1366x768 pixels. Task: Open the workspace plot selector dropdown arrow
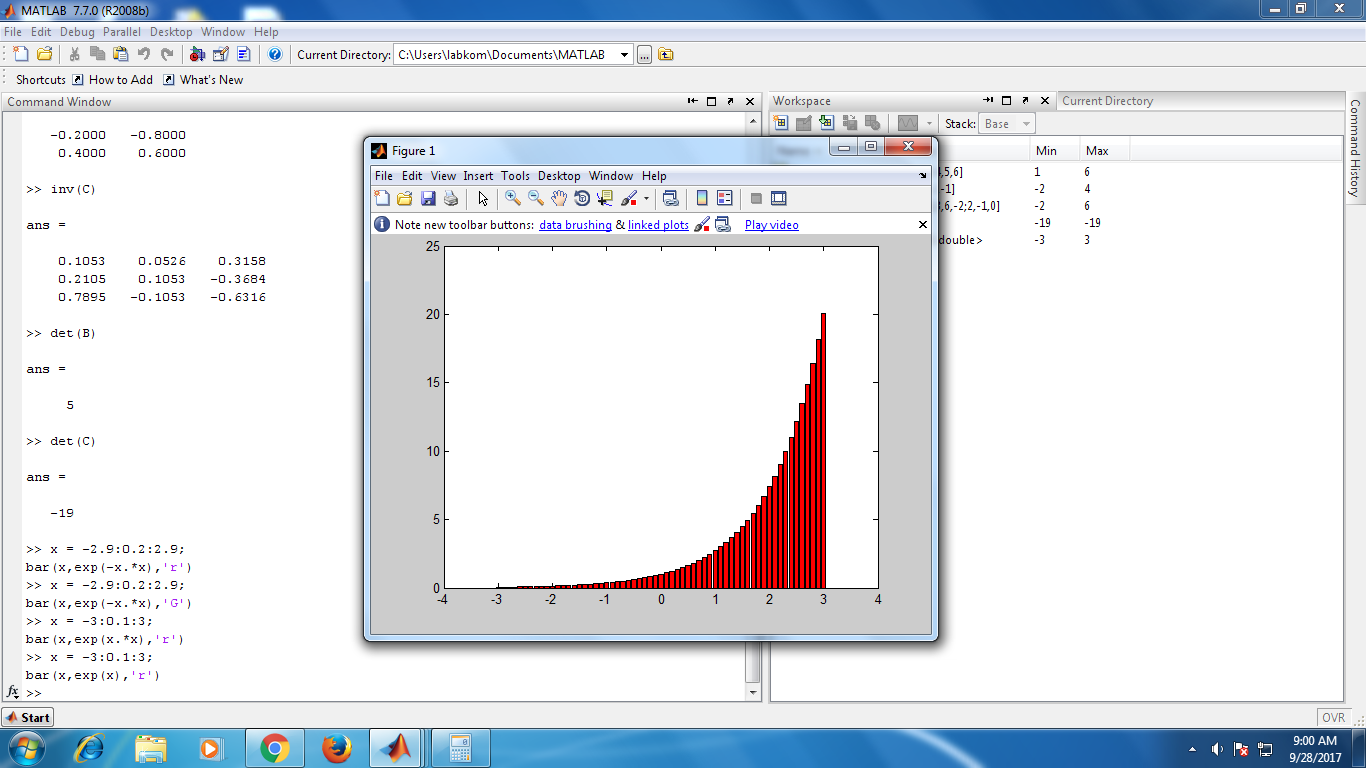point(929,124)
